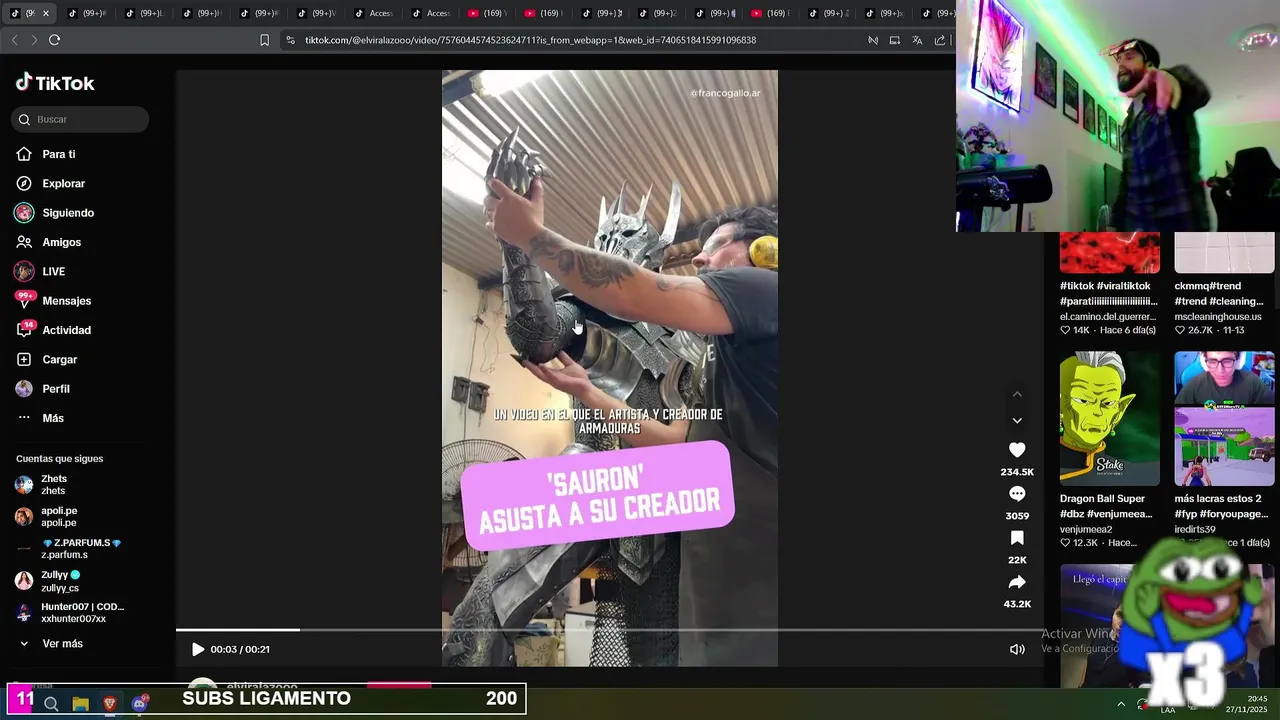Click the browser share icon in address bar
Image resolution: width=1280 pixels, height=720 pixels.
(x=940, y=40)
